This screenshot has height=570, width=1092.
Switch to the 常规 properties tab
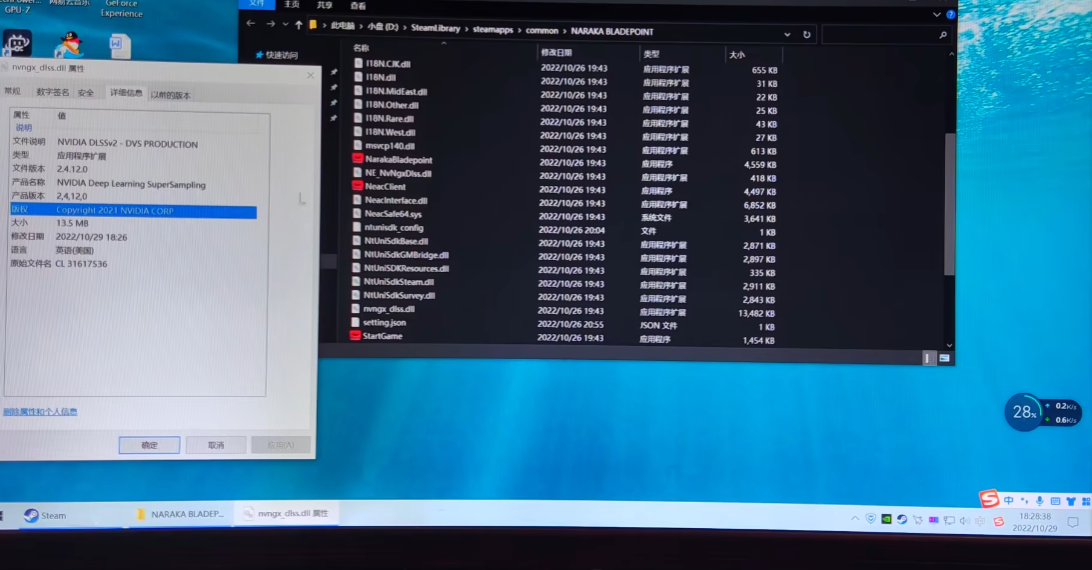pyautogui.click(x=13, y=91)
